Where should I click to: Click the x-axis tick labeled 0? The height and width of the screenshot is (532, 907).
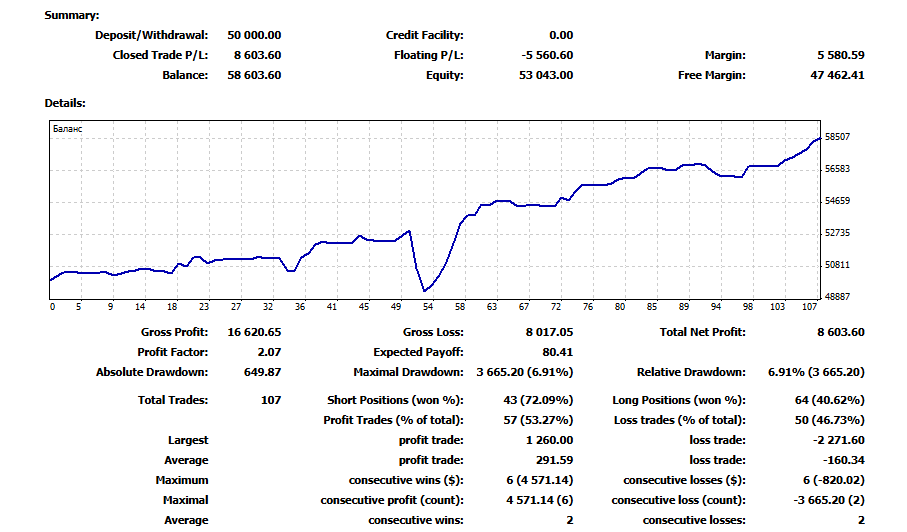click(x=53, y=306)
